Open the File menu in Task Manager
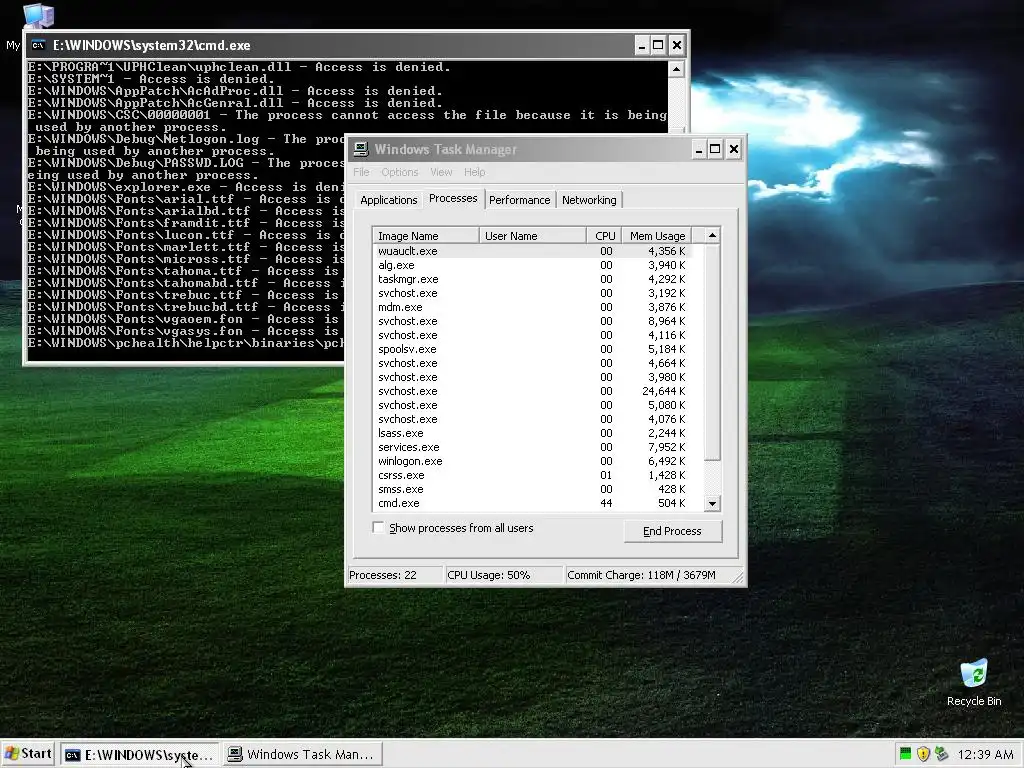 pos(361,172)
